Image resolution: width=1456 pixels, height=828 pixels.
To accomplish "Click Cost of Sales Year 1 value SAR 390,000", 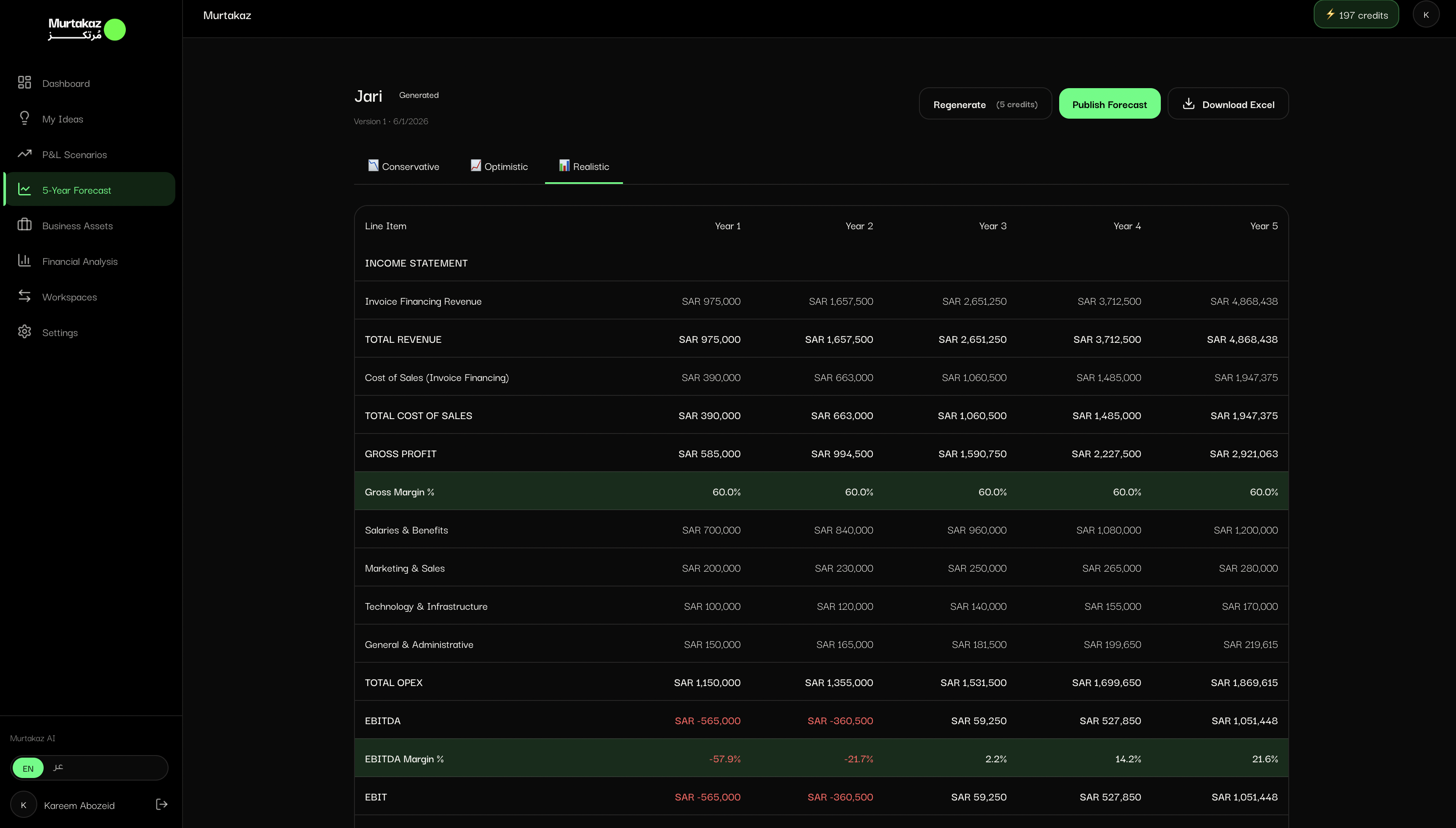I will [711, 378].
